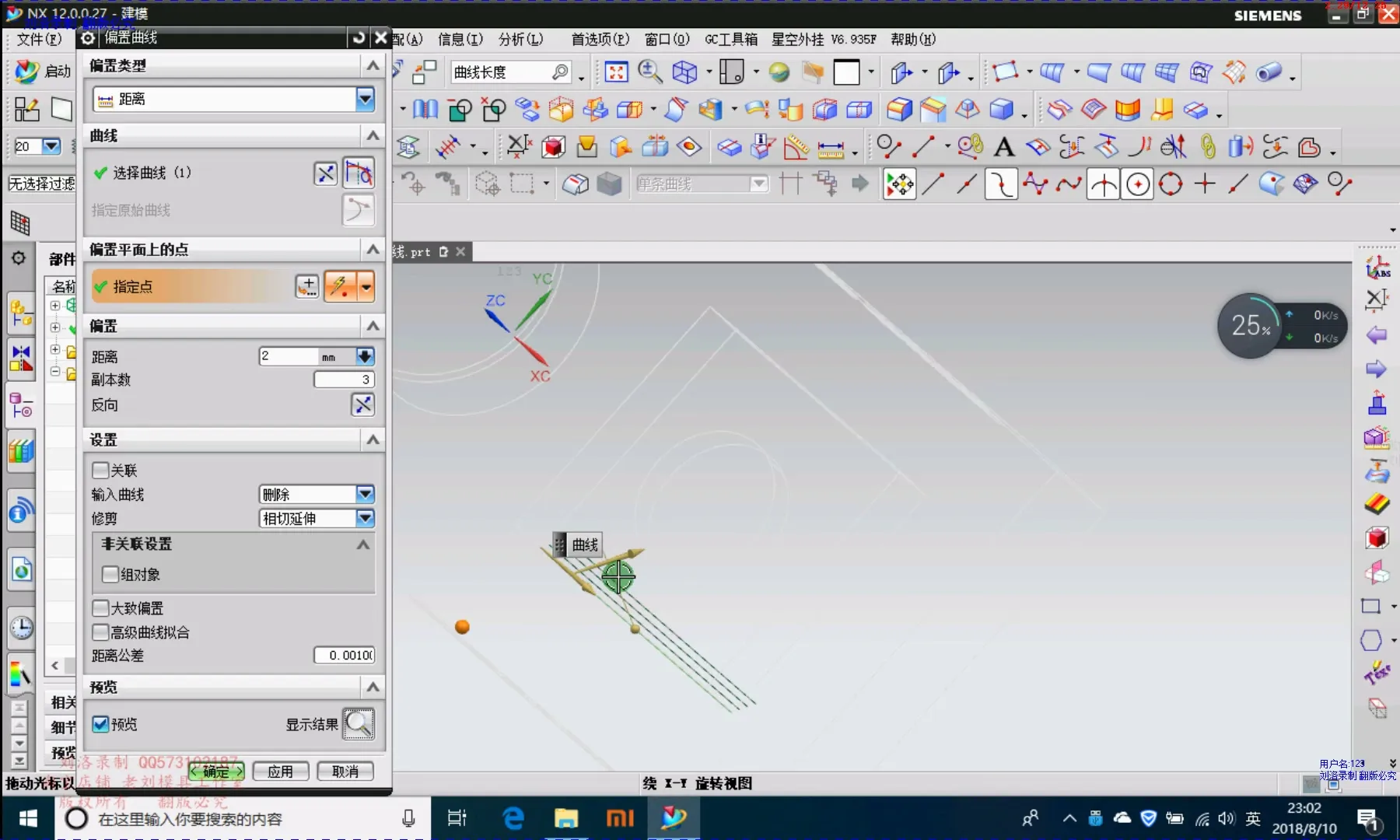
Task: Click the 副本数 copies input field
Action: click(x=343, y=380)
